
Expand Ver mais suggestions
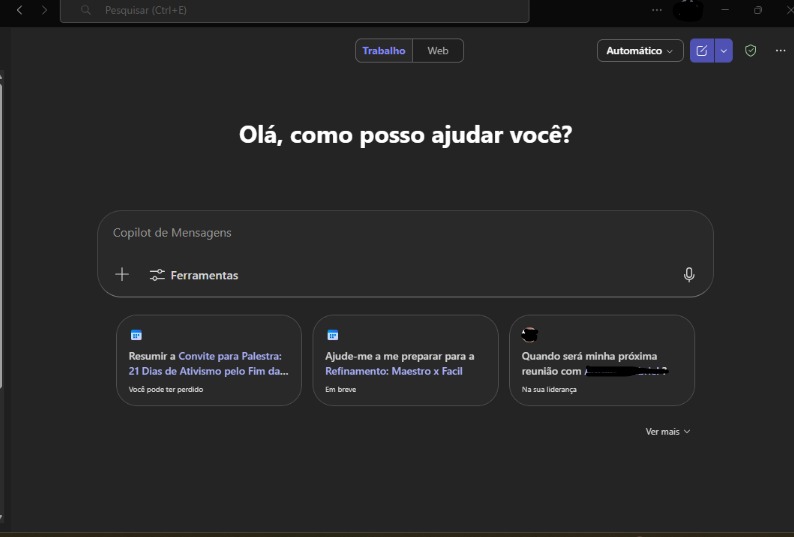667,432
